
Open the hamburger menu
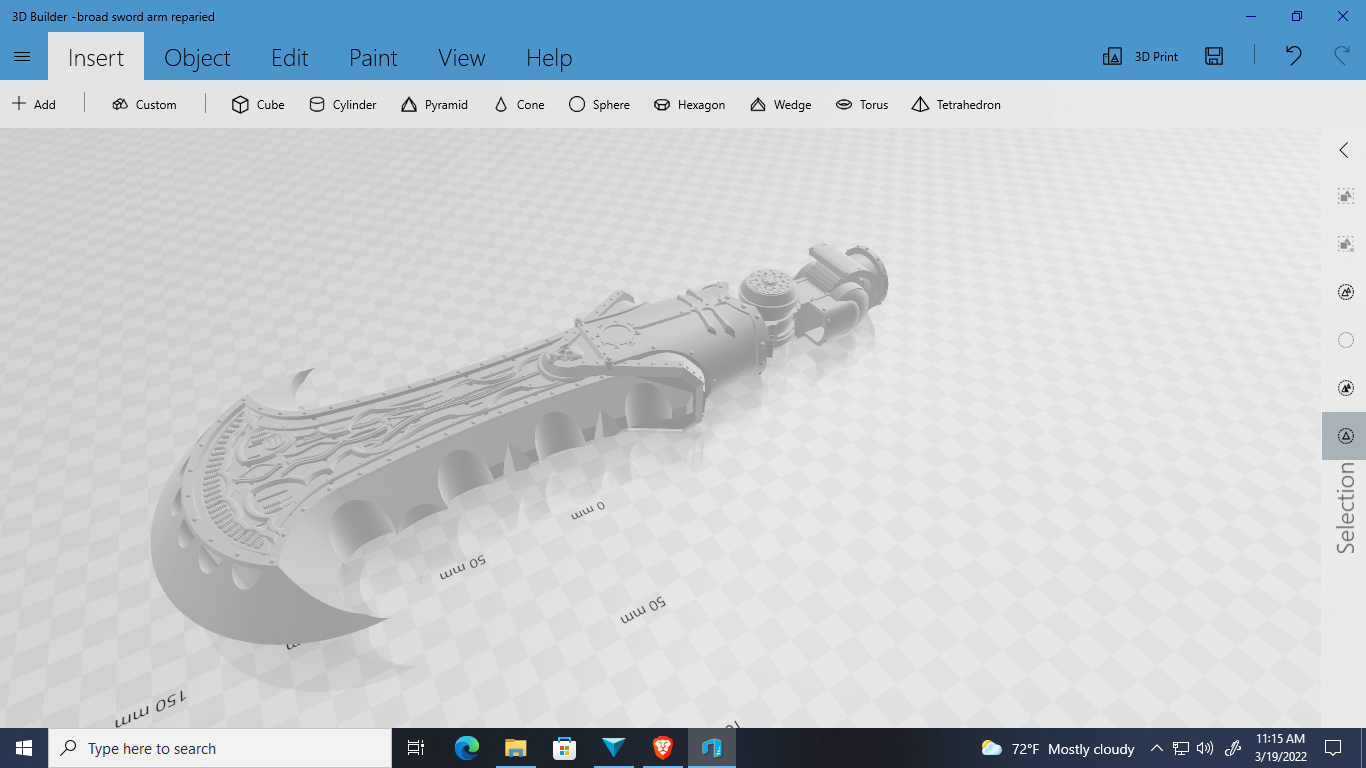(23, 57)
